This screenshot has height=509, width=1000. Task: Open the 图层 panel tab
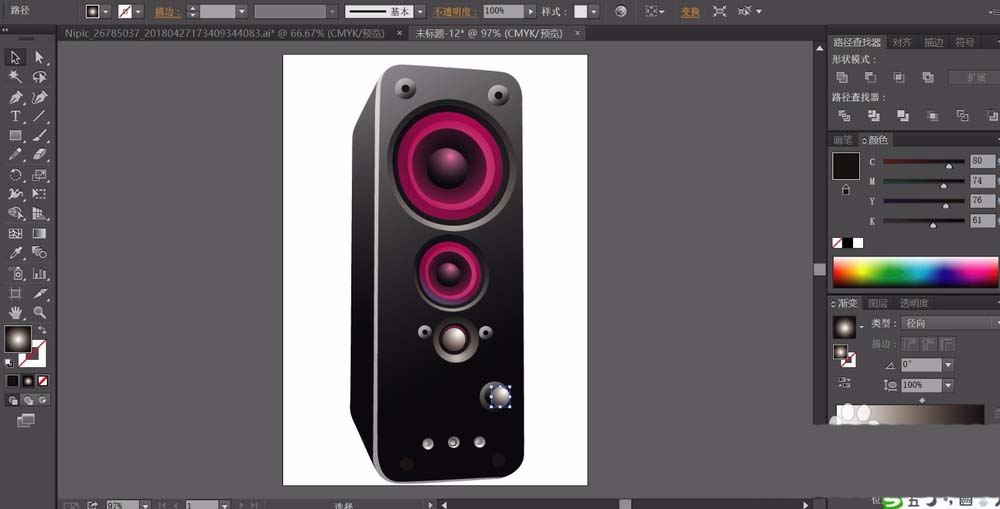pos(878,304)
